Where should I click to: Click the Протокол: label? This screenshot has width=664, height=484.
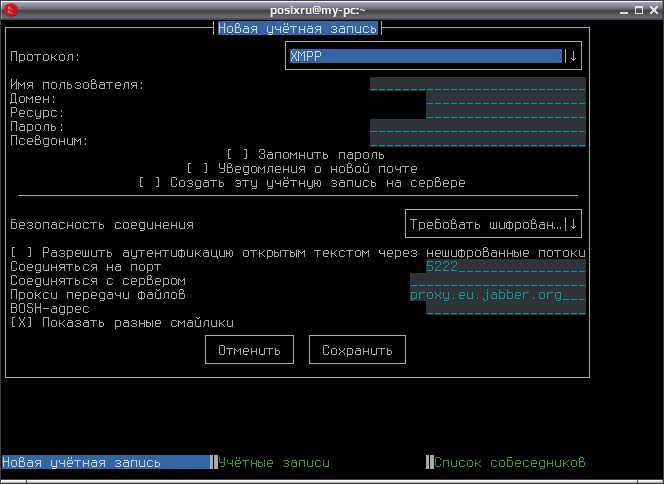click(x=45, y=56)
